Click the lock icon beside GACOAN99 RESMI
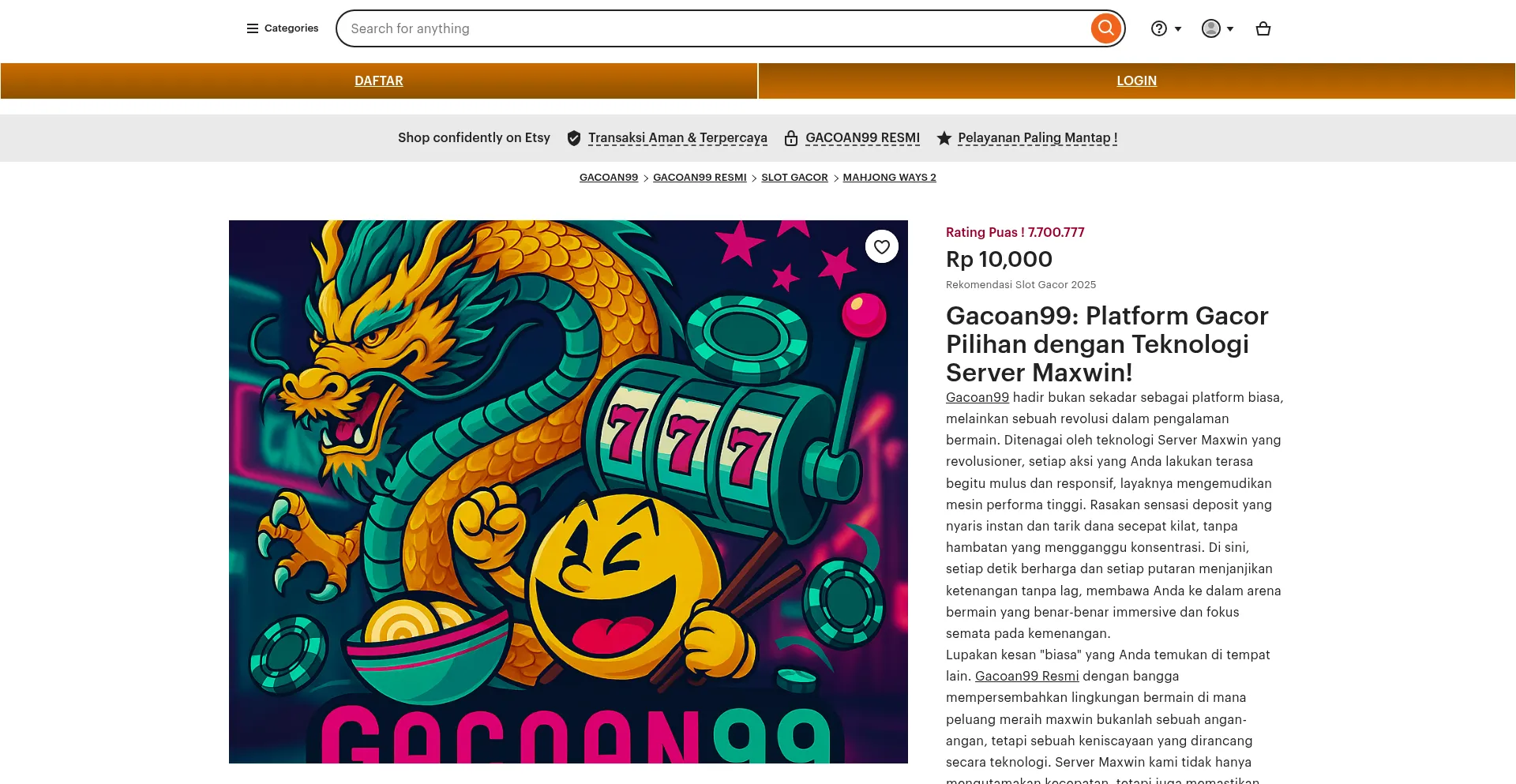This screenshot has width=1516, height=784. (791, 138)
